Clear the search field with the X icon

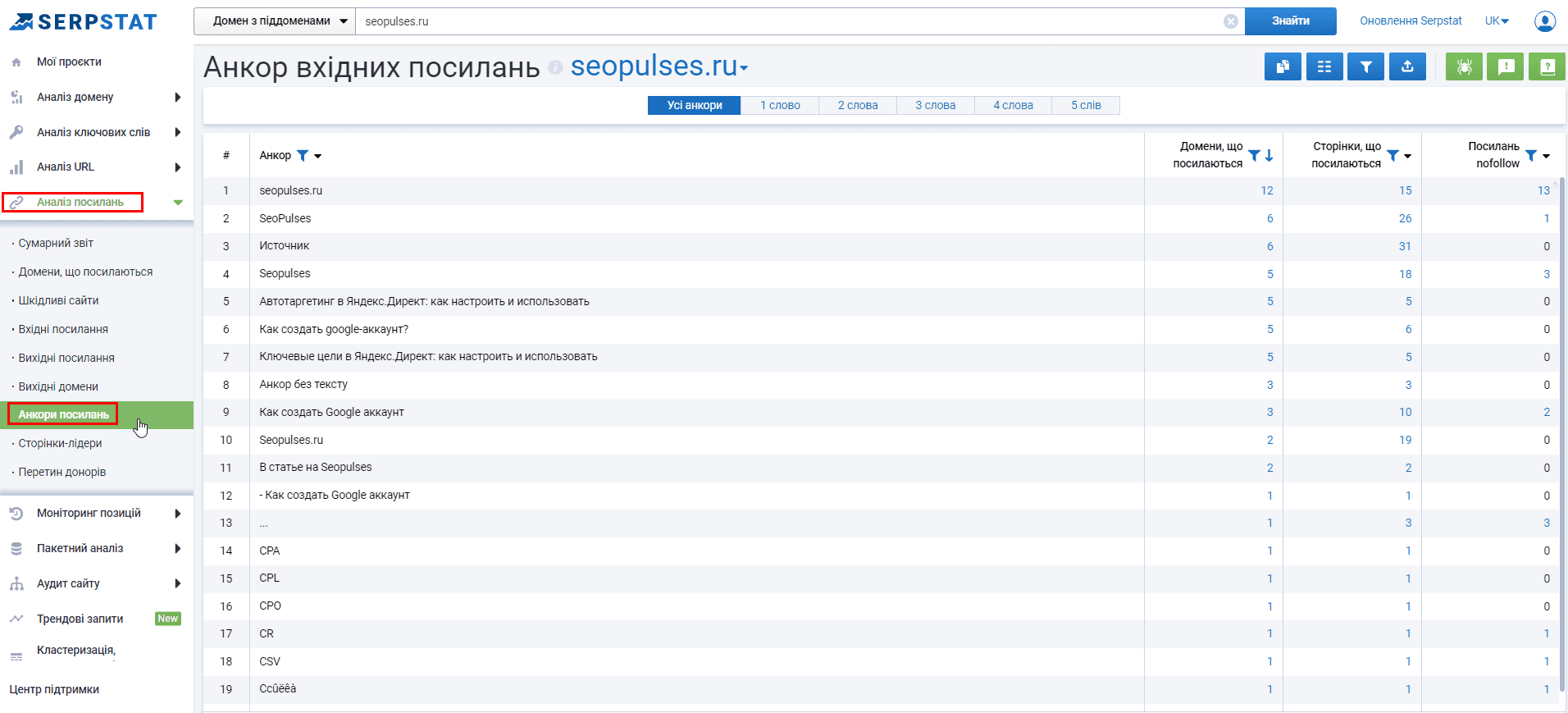pyautogui.click(x=1230, y=21)
